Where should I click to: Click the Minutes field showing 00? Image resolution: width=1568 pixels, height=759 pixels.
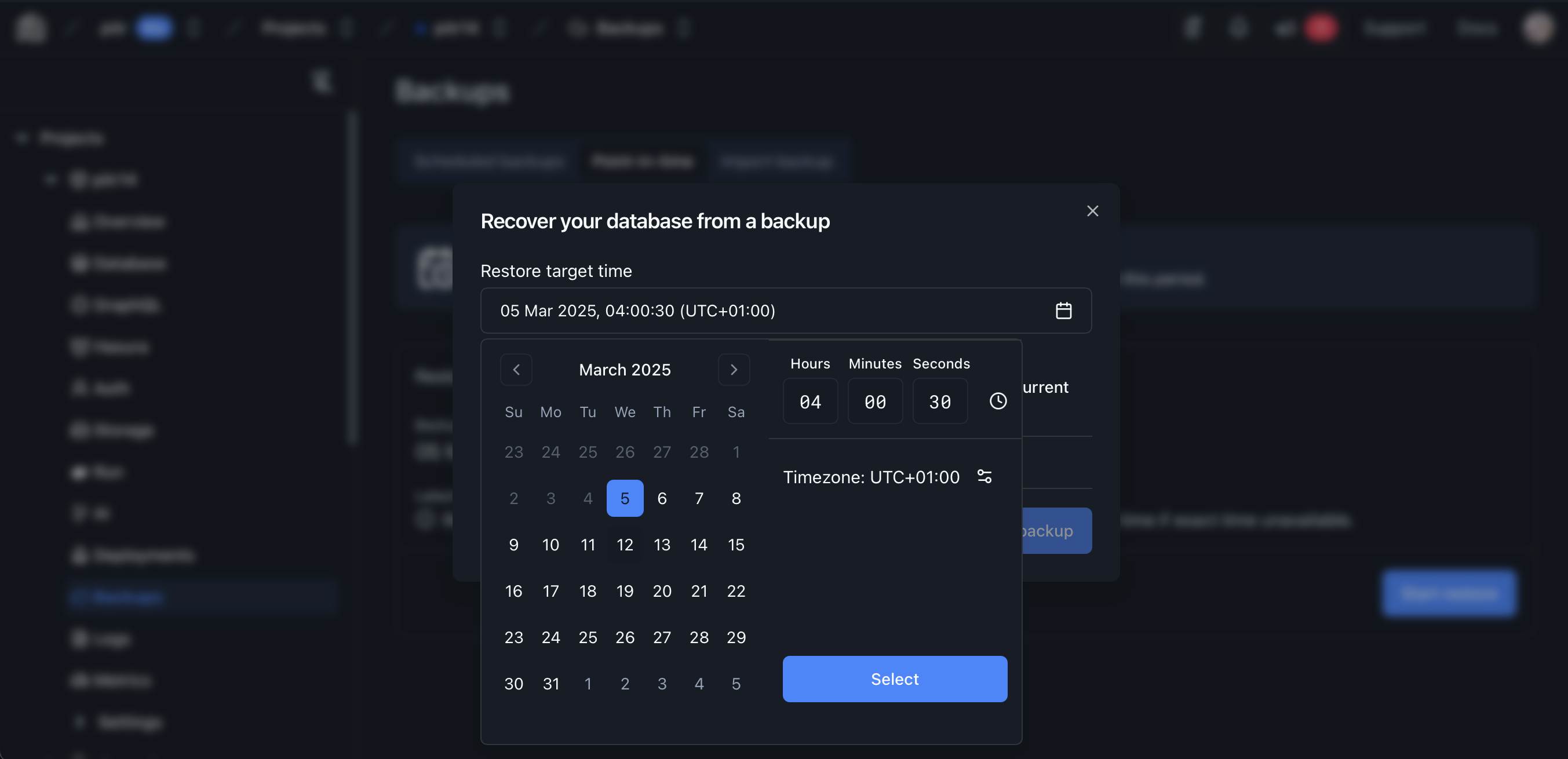875,401
